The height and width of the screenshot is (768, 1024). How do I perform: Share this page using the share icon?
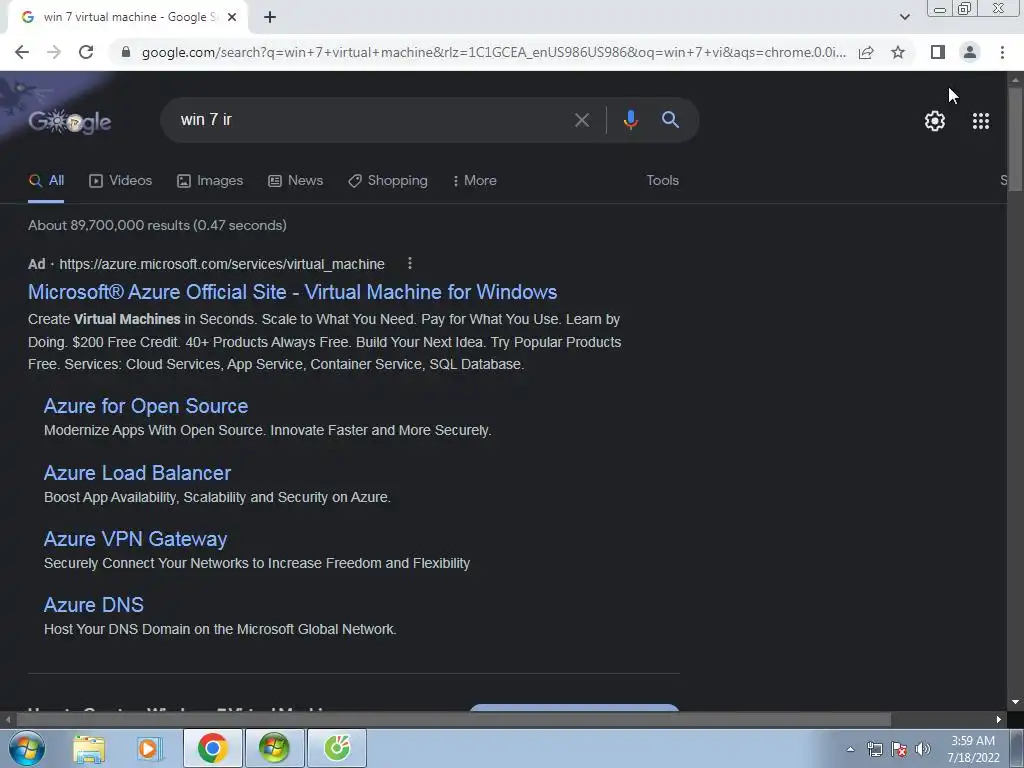click(866, 52)
